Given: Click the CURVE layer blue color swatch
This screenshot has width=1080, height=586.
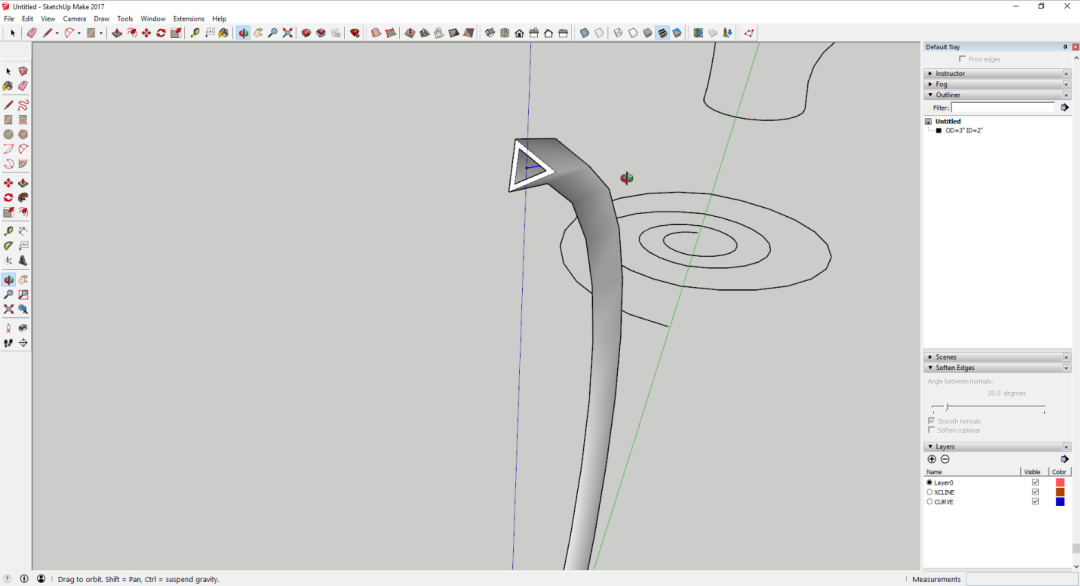Looking at the screenshot, I should click(x=1060, y=502).
